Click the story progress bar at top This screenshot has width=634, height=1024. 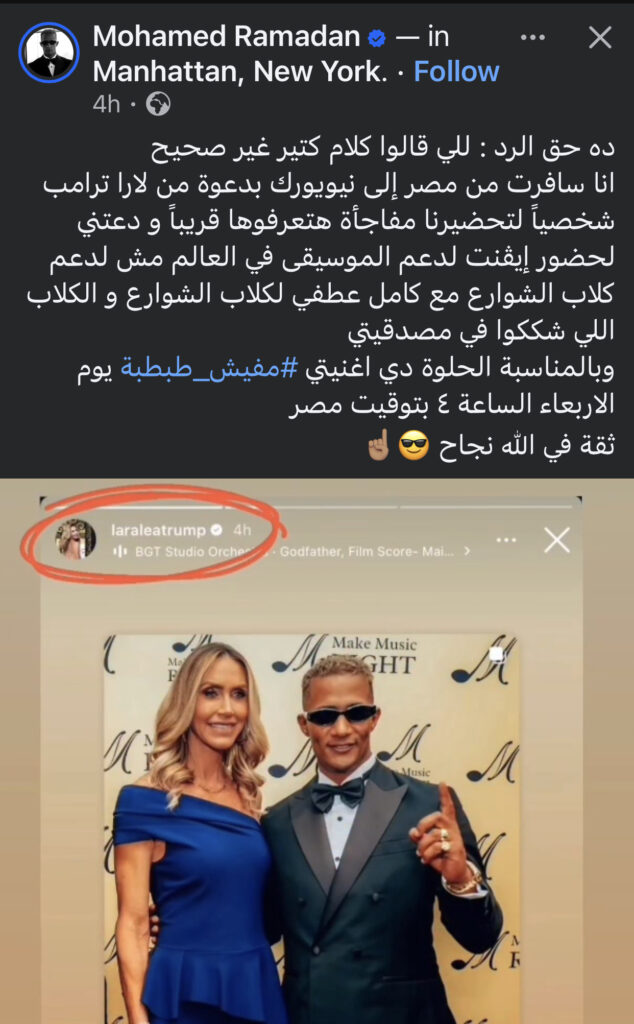click(x=311, y=506)
